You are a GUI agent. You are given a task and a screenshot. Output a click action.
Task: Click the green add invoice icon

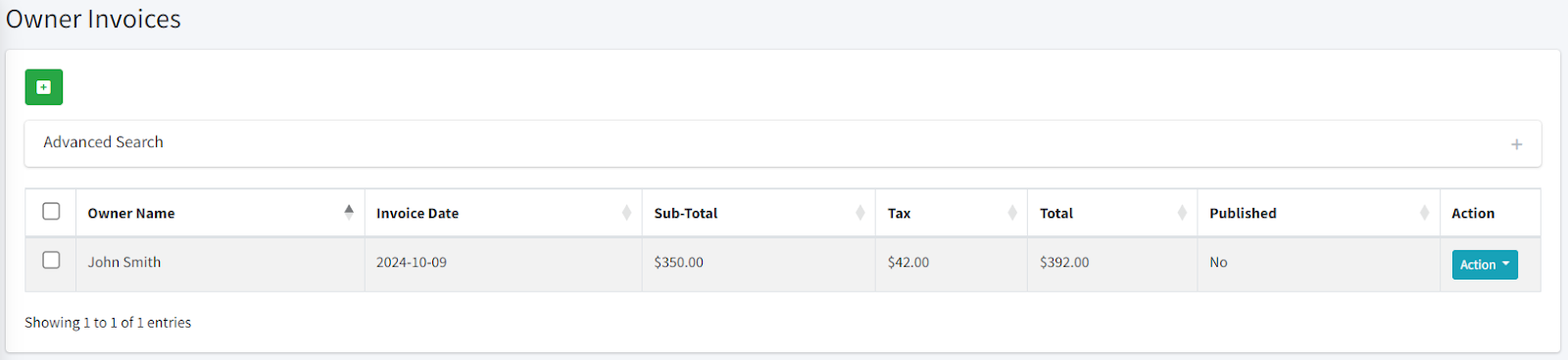point(43,87)
